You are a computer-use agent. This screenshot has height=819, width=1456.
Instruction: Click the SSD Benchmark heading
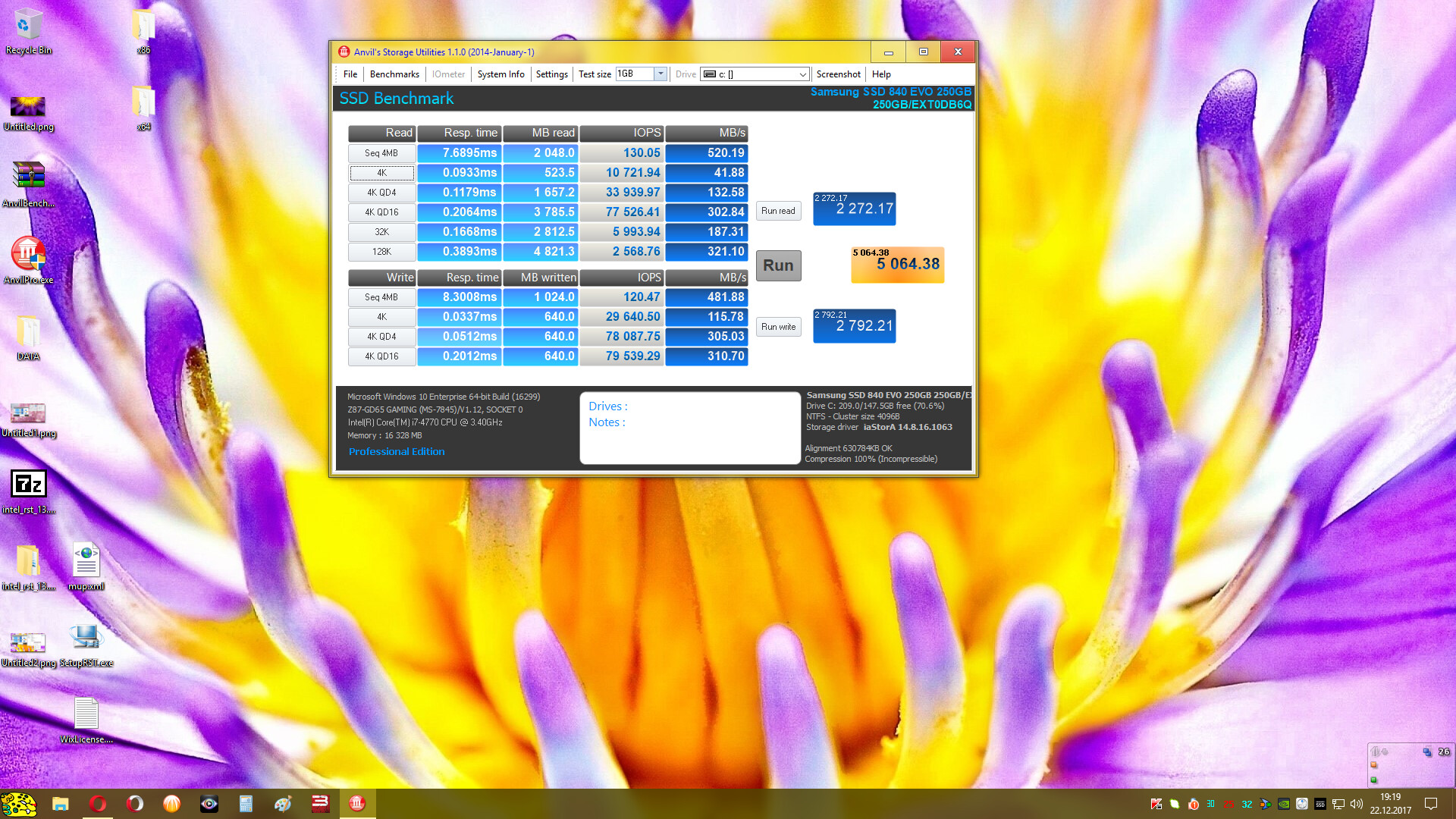click(396, 99)
